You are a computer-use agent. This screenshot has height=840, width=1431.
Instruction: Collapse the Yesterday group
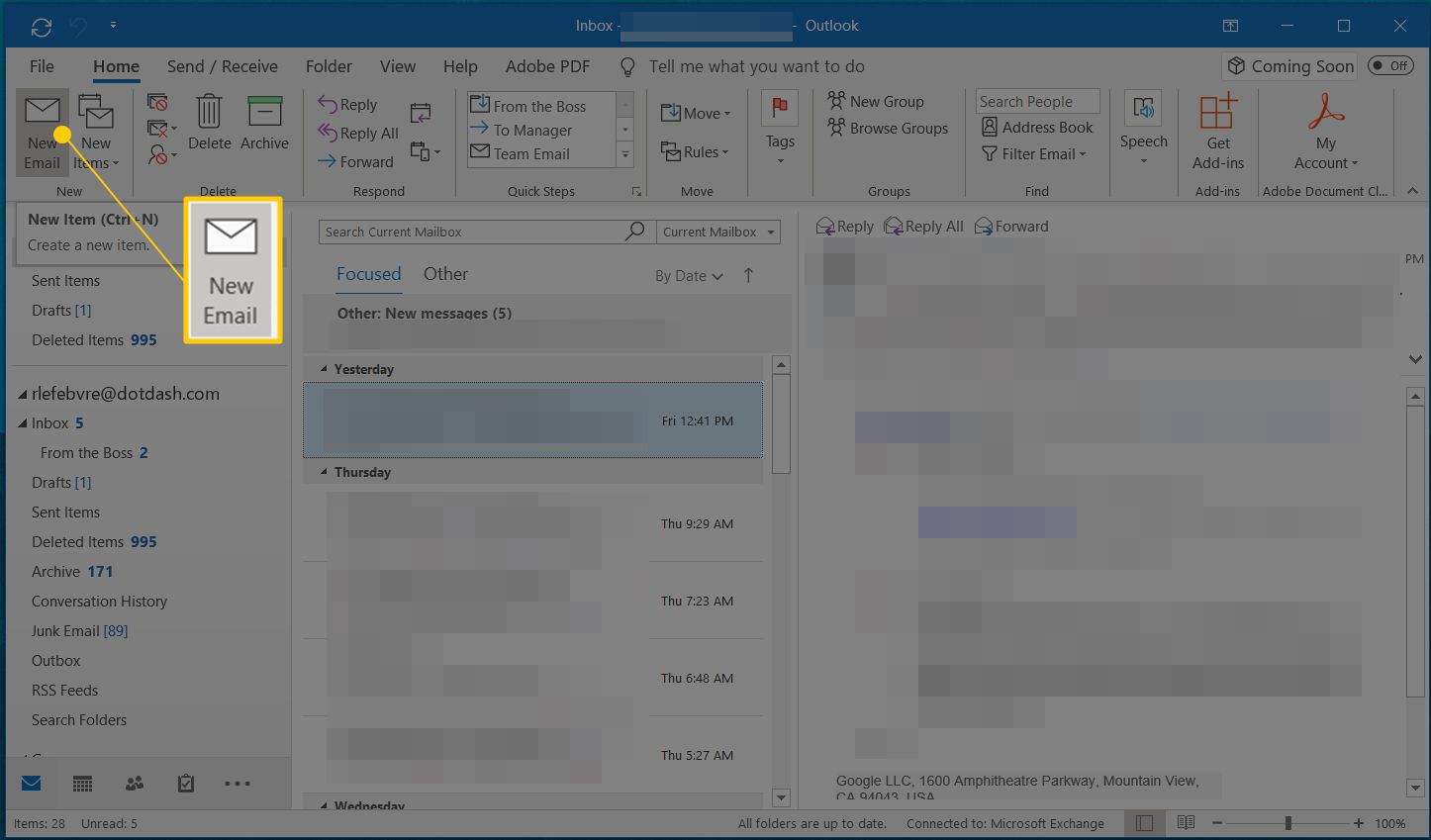(323, 369)
